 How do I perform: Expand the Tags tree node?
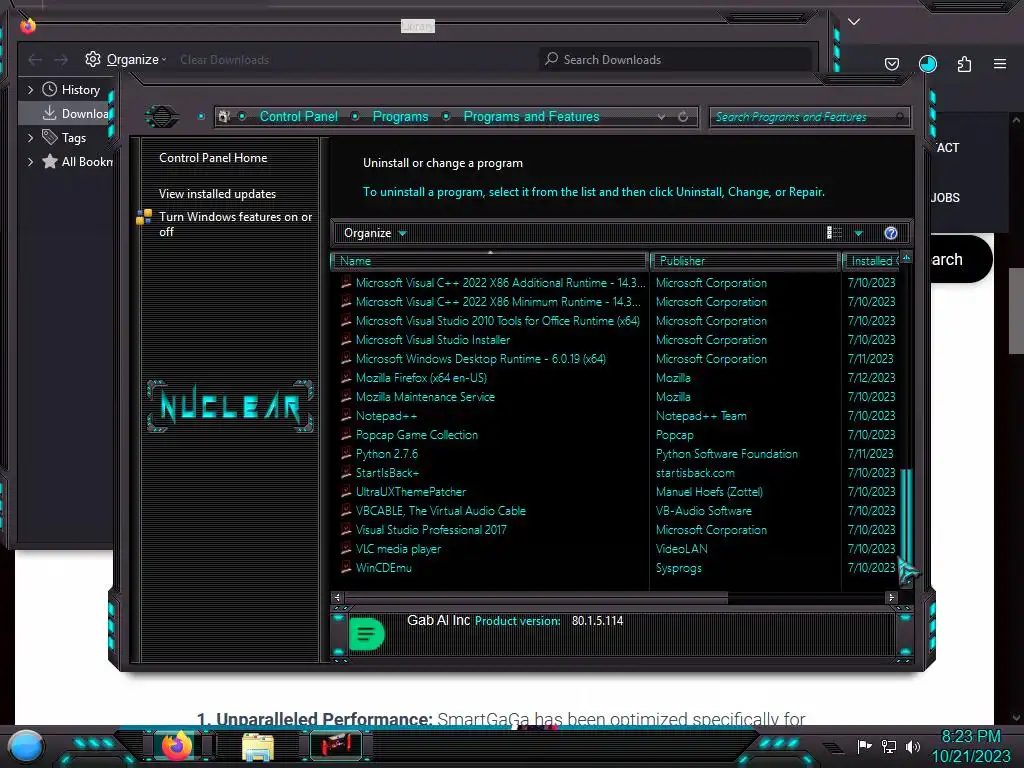(30, 138)
